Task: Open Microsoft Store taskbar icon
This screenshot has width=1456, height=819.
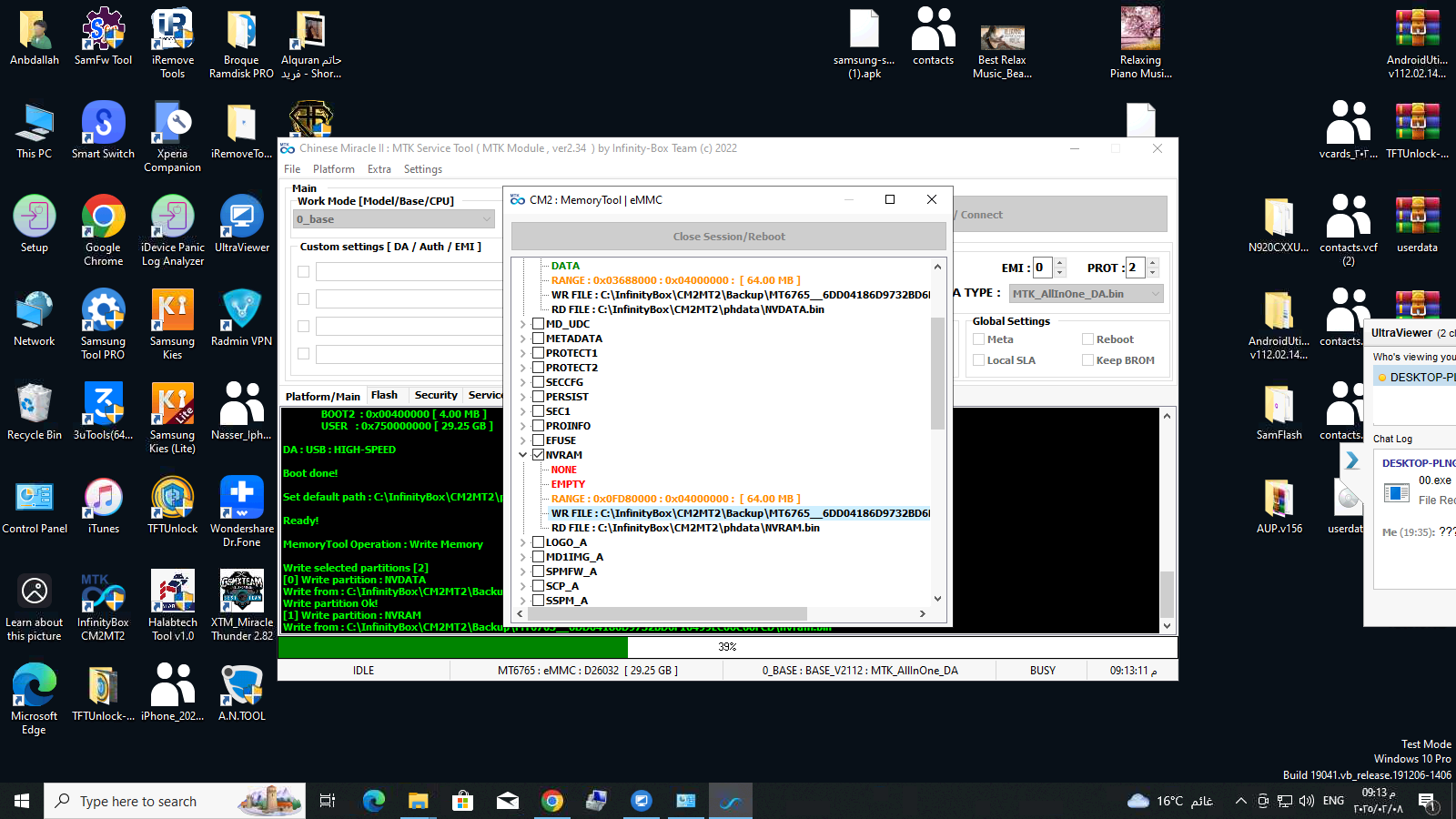Action: (462, 801)
